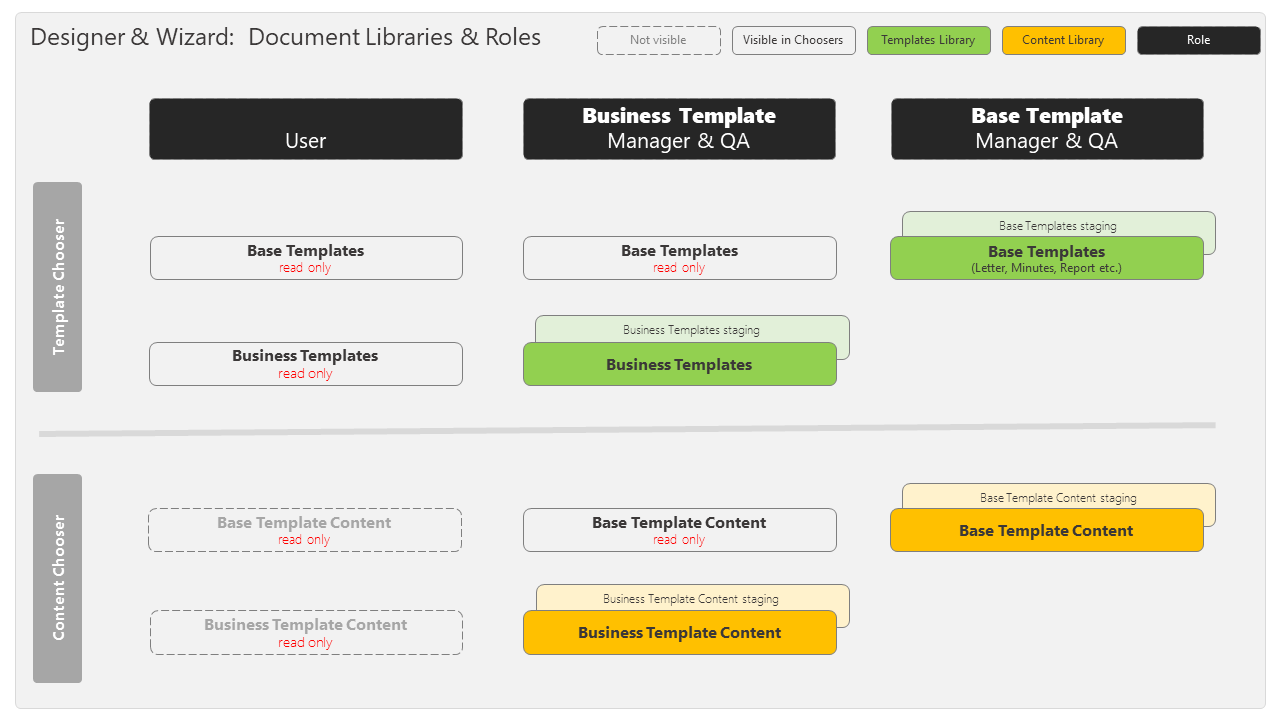Click 'Business Templates' read-only box under User

point(305,364)
